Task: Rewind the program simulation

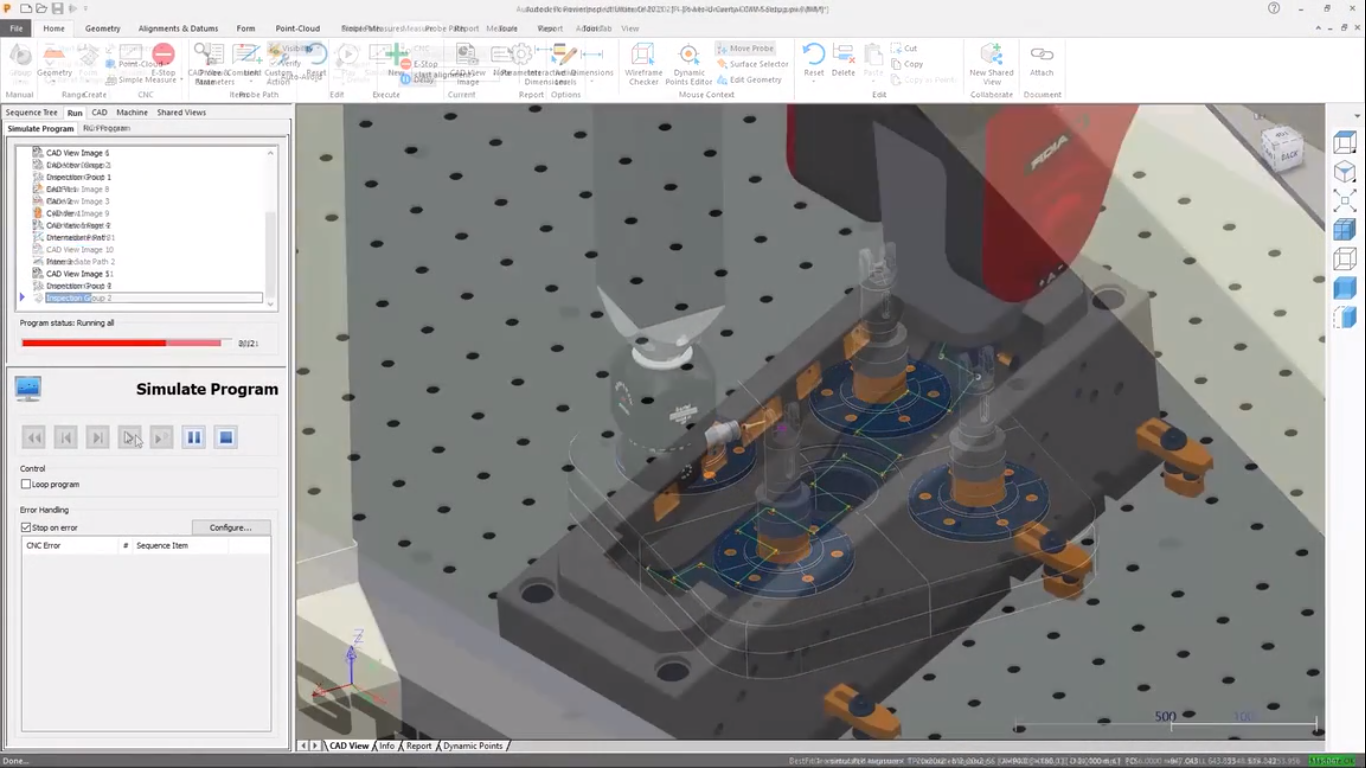Action: (34, 437)
